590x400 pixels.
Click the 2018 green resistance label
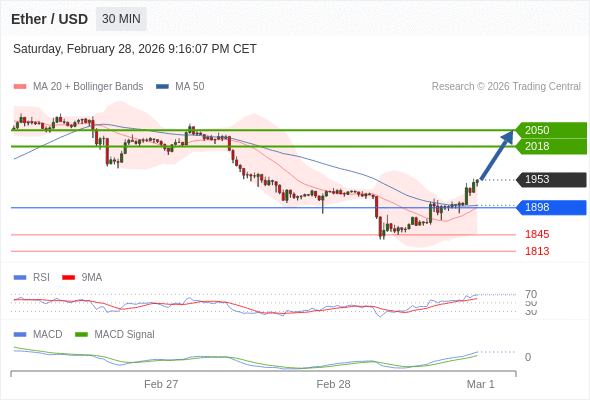pos(551,146)
